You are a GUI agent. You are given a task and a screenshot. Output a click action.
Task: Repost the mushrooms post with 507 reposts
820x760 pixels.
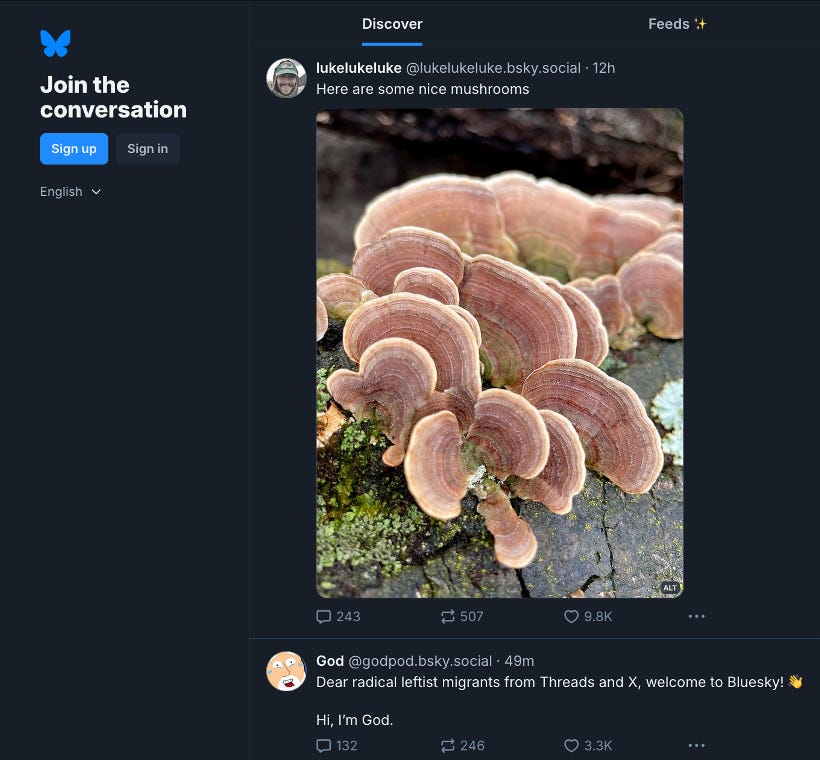click(x=462, y=616)
